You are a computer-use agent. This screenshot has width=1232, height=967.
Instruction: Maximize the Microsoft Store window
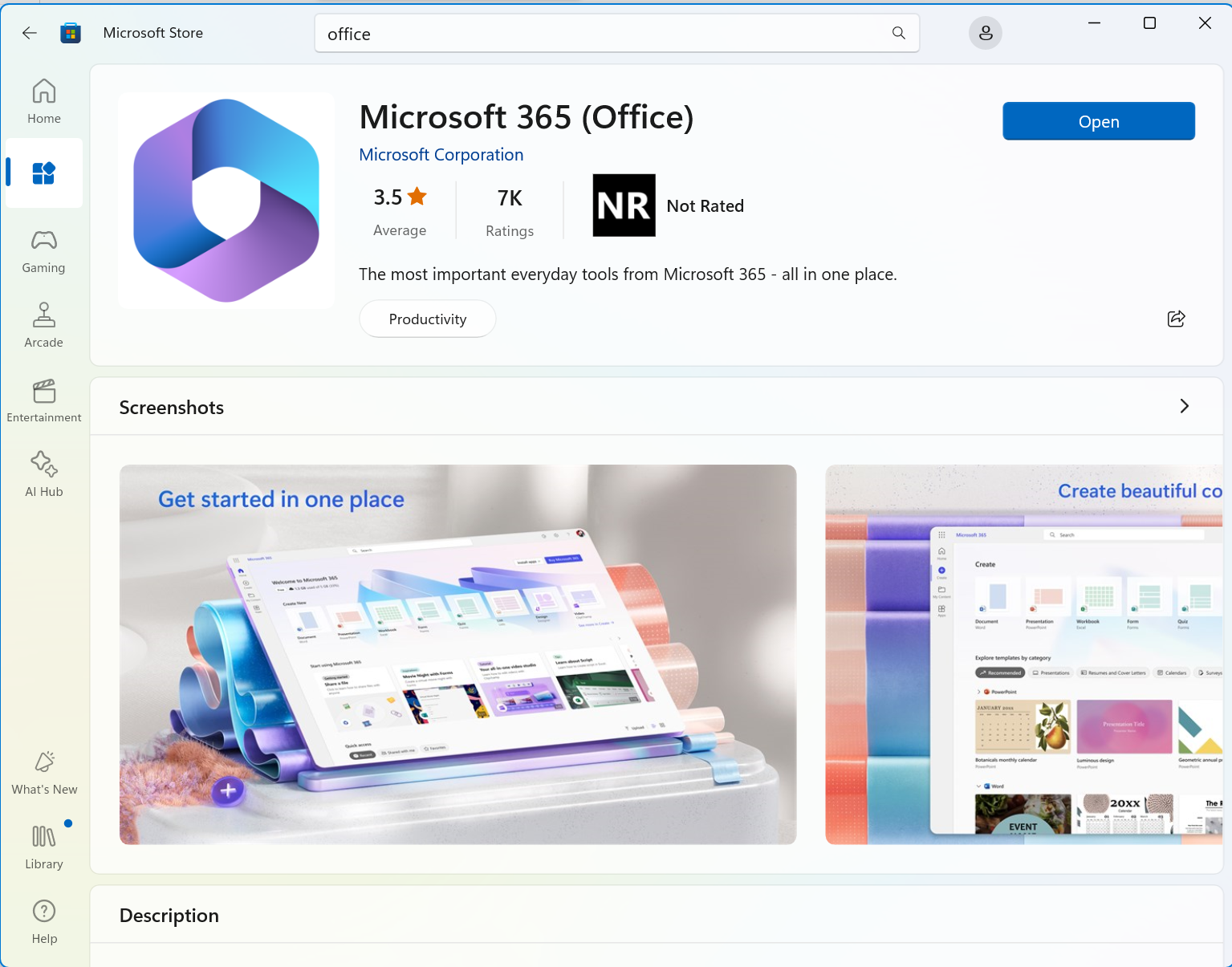coord(1149,23)
